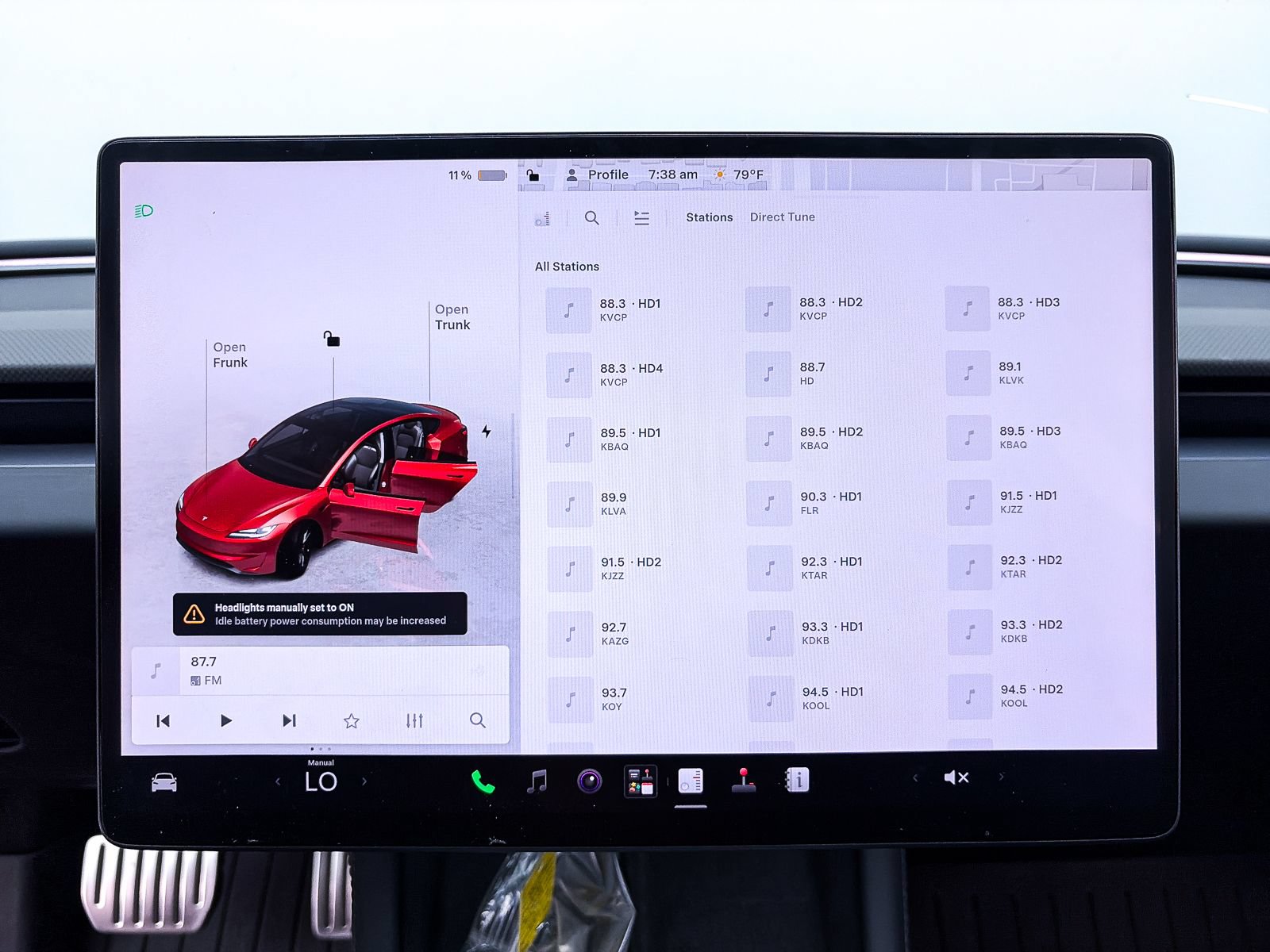1270x952 pixels.
Task: Tap Open Trunk
Action: point(452,317)
